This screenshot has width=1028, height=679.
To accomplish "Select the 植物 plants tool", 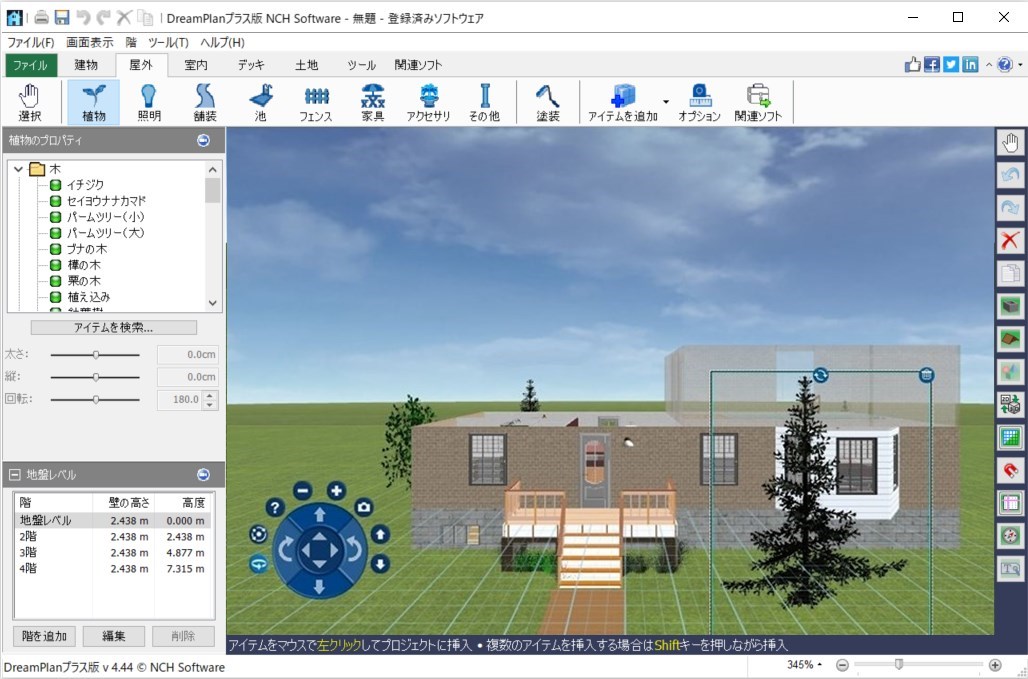I will tap(94, 102).
